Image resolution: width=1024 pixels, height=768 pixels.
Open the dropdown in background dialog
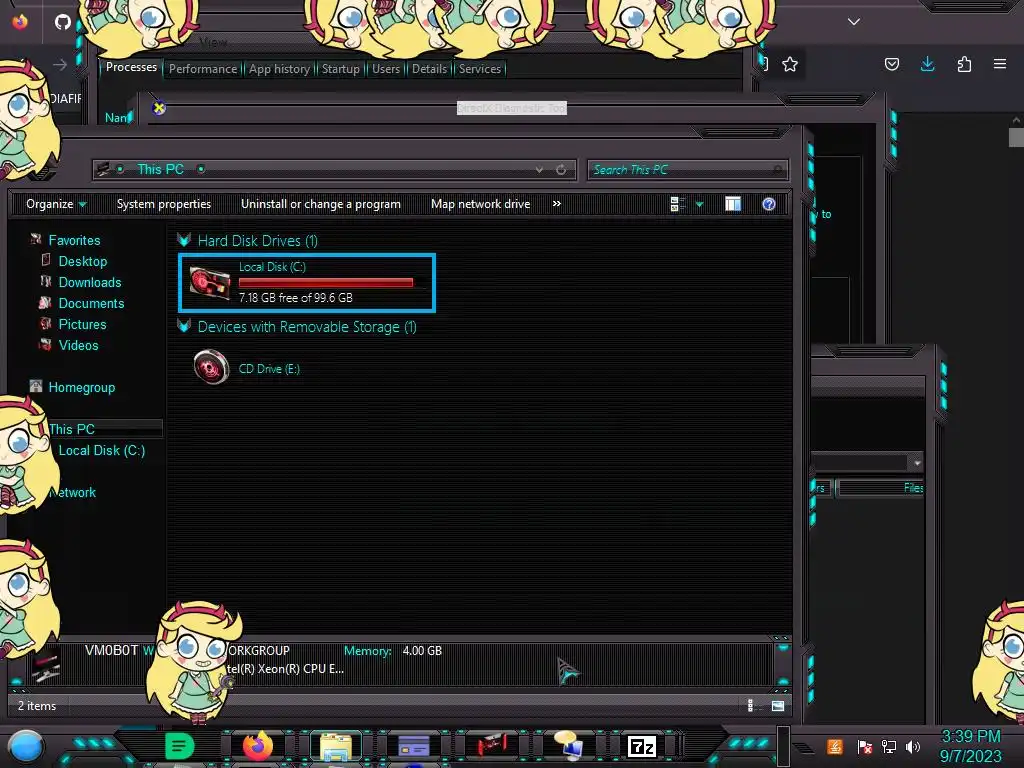(x=917, y=462)
